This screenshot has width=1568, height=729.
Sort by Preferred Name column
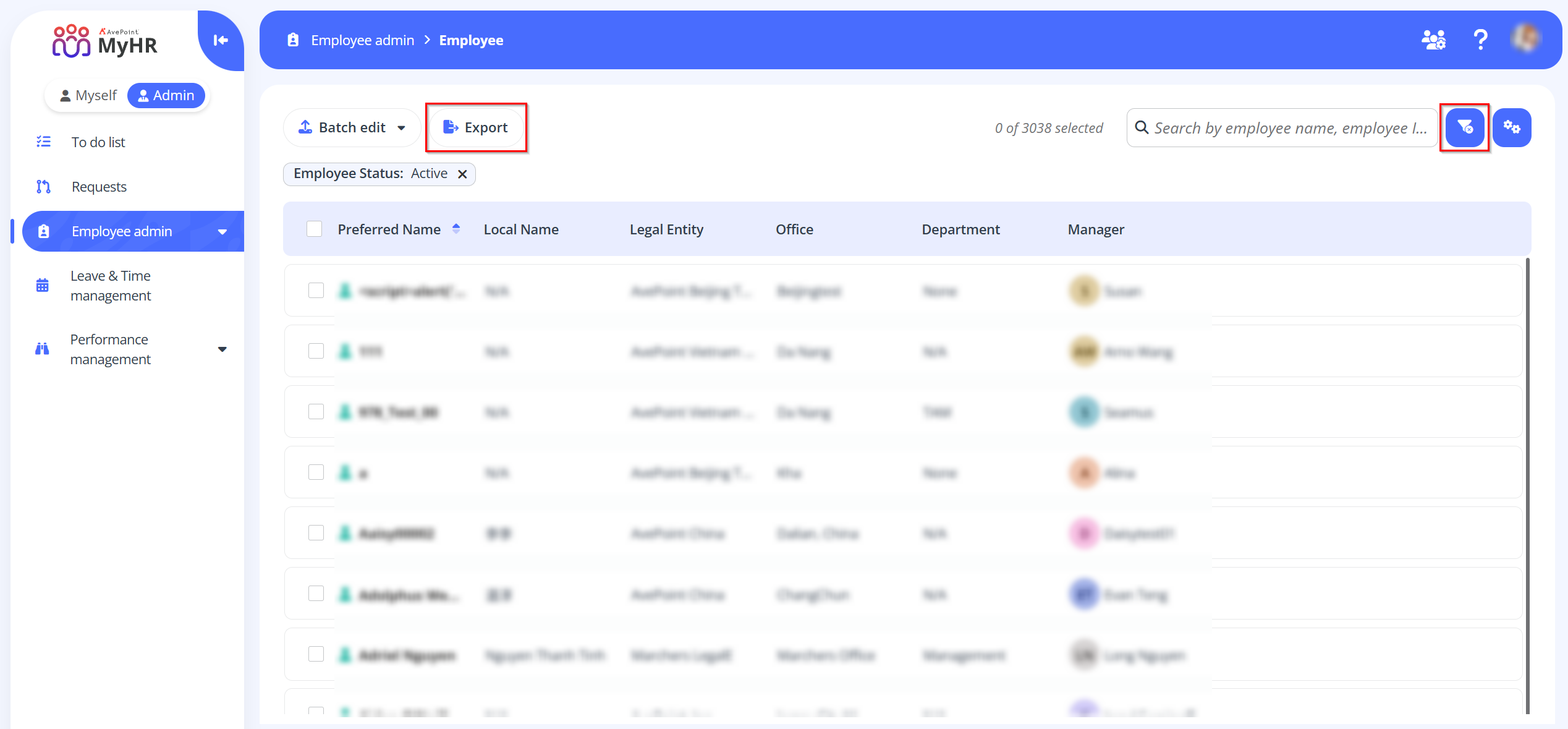click(x=389, y=229)
